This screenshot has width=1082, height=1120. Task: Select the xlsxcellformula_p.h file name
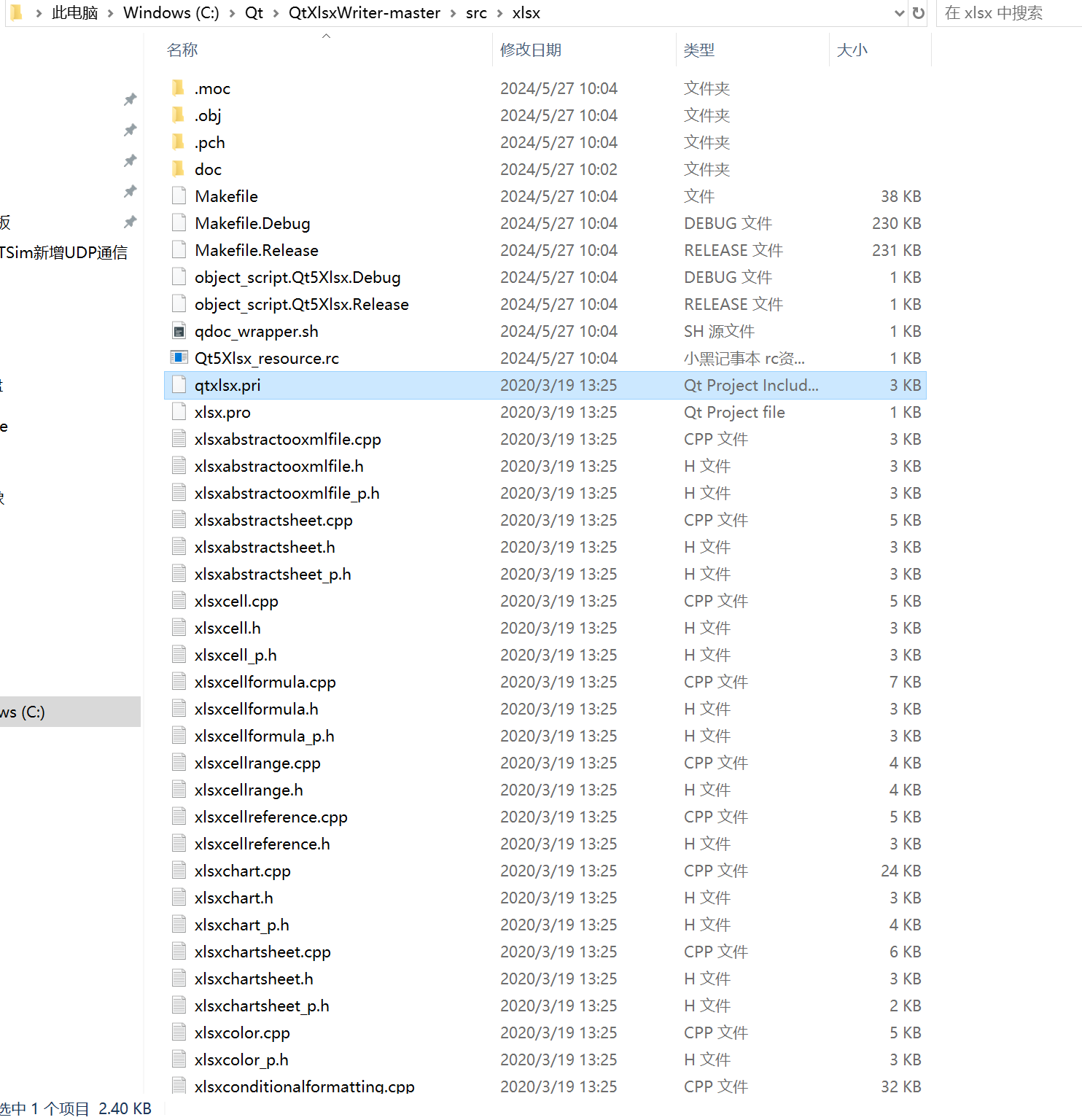tap(265, 736)
